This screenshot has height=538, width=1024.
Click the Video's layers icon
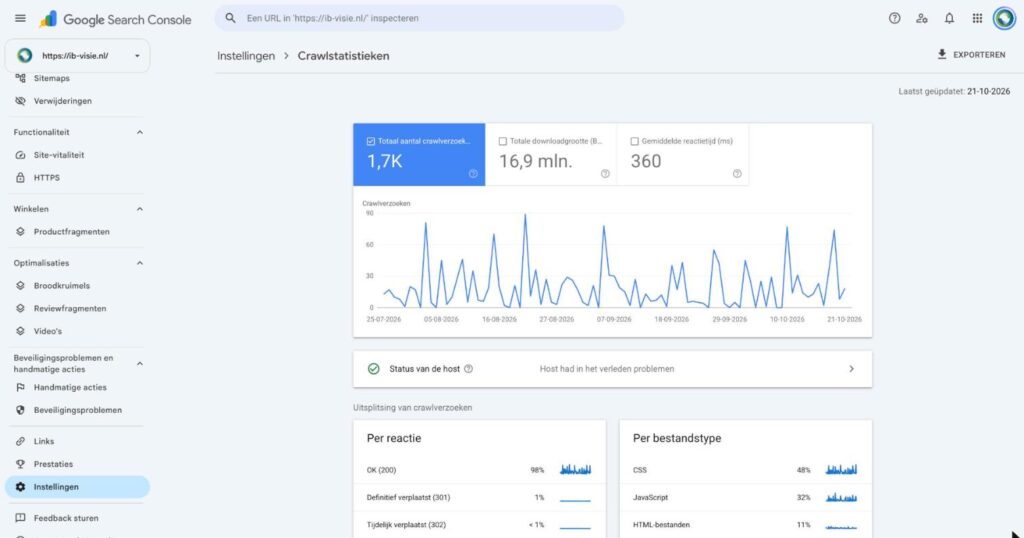coord(20,331)
